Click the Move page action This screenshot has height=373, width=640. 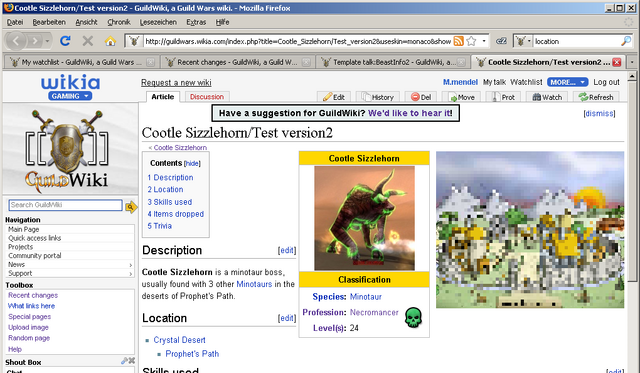coord(462,97)
